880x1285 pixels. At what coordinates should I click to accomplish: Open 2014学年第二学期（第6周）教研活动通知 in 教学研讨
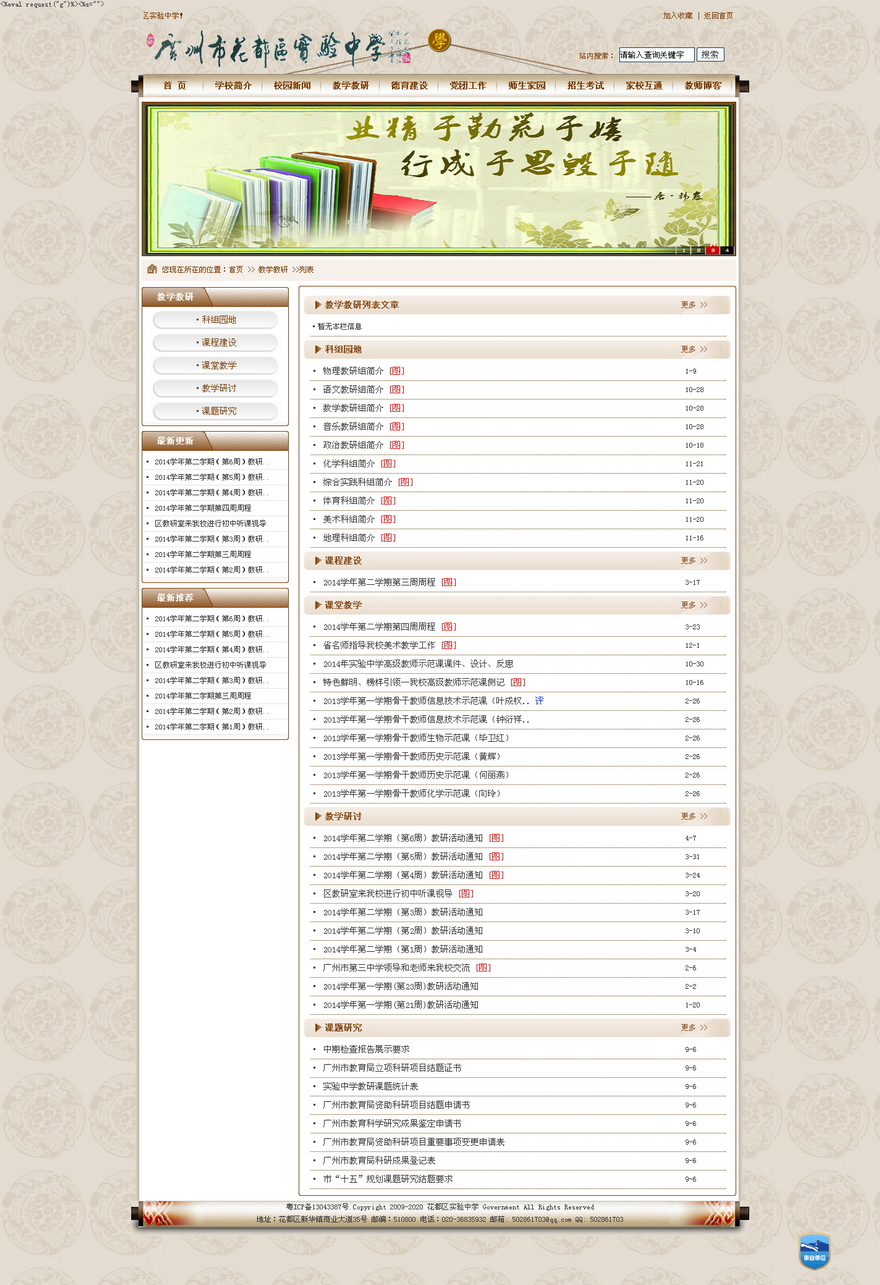click(x=403, y=838)
